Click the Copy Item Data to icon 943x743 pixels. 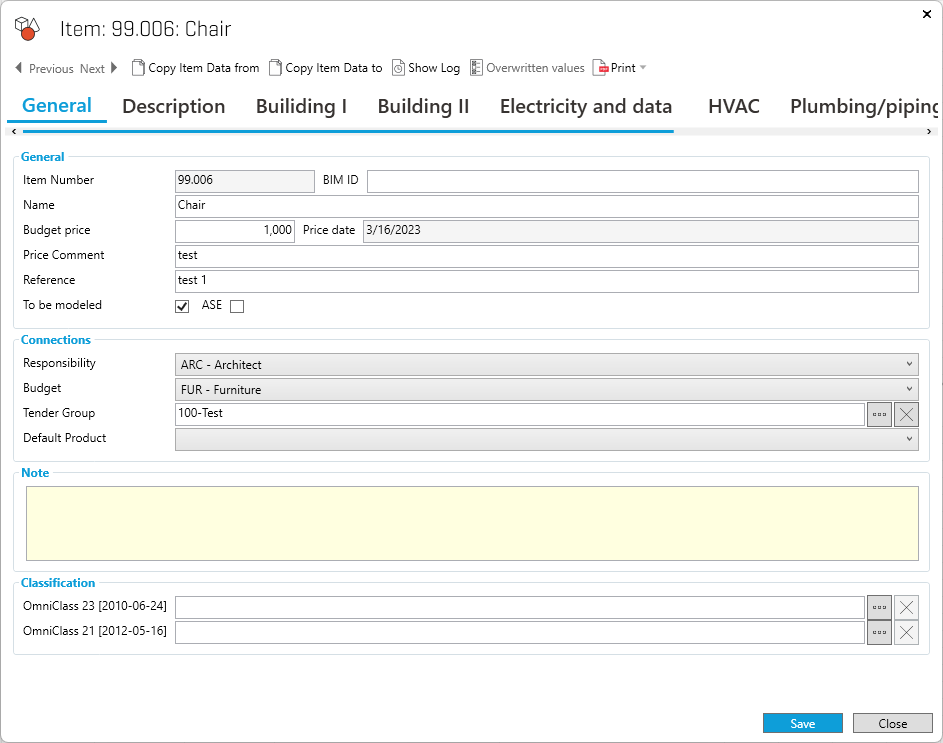click(x=275, y=68)
